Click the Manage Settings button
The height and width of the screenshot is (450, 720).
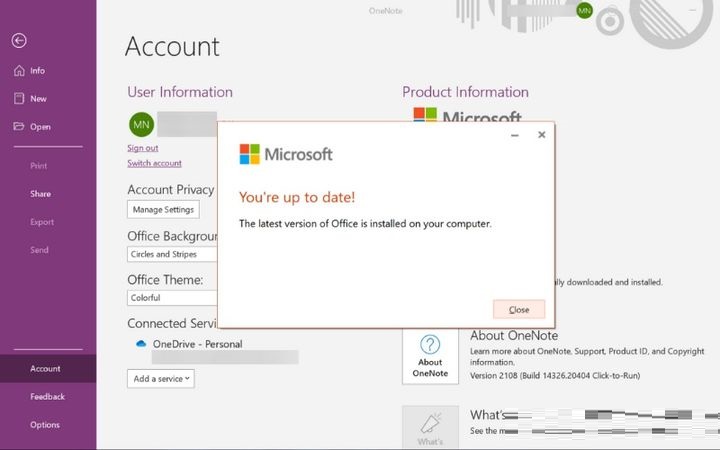(x=163, y=209)
